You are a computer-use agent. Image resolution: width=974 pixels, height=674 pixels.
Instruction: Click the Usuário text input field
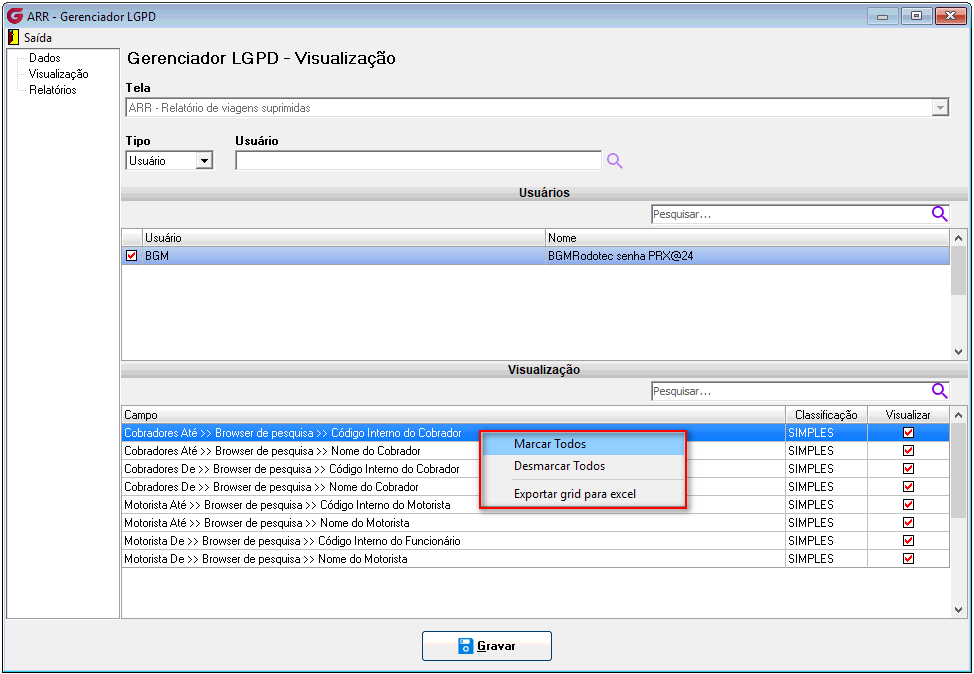point(418,161)
